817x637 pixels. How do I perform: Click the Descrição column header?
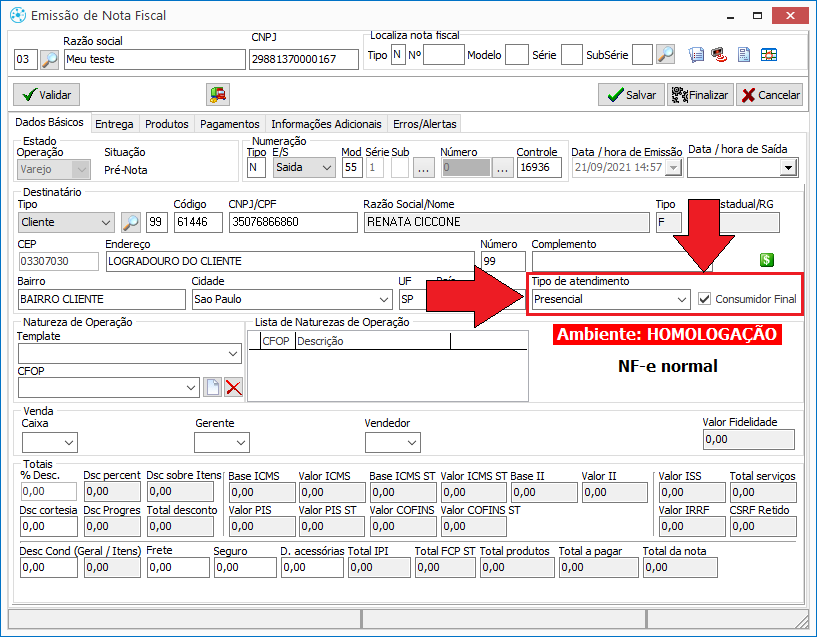[x=373, y=341]
